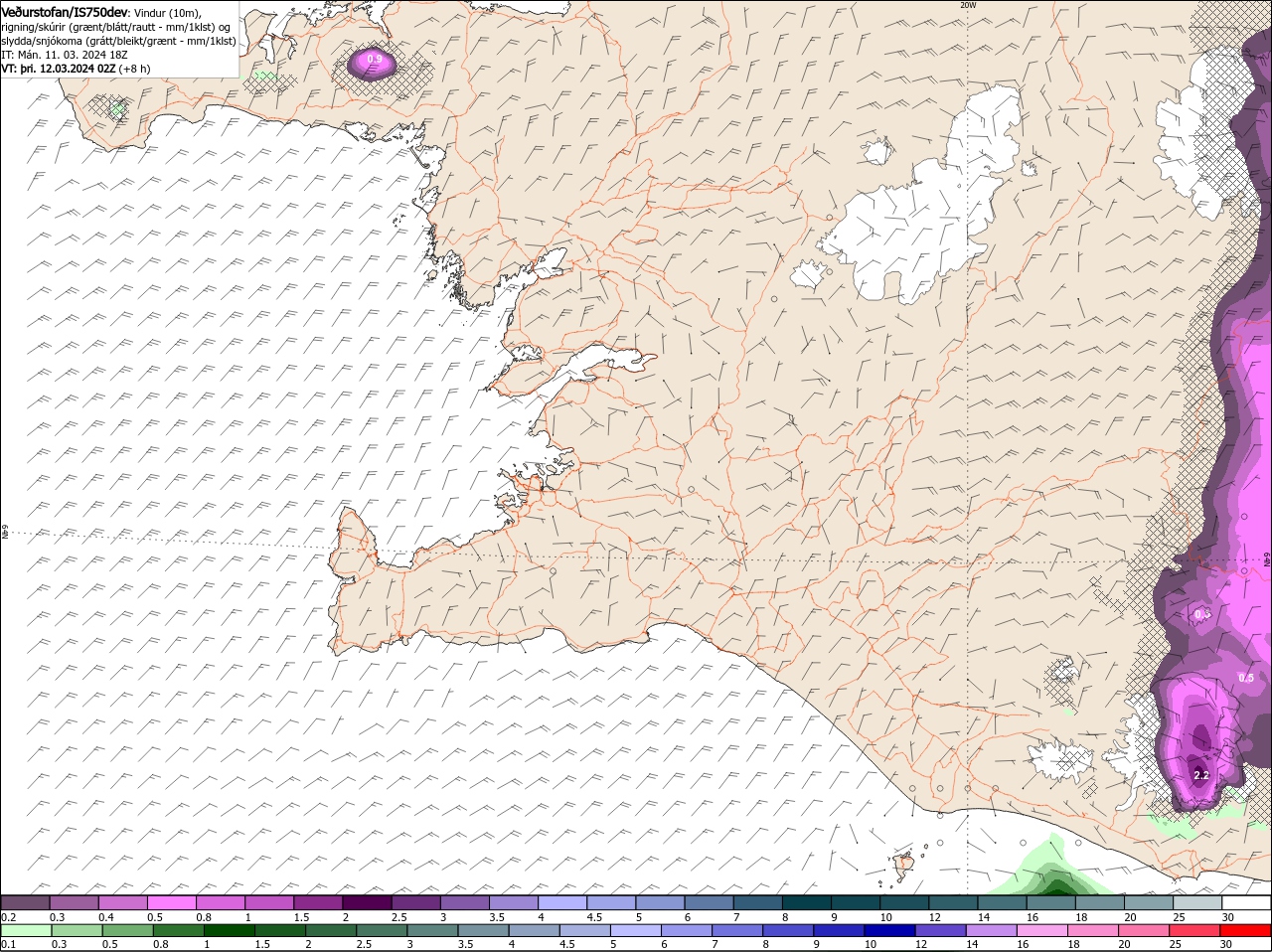Viewport: 1272px width, 952px height.
Task: Click the 'rigning/skúrir' rain legend description line
Action: pos(116,27)
